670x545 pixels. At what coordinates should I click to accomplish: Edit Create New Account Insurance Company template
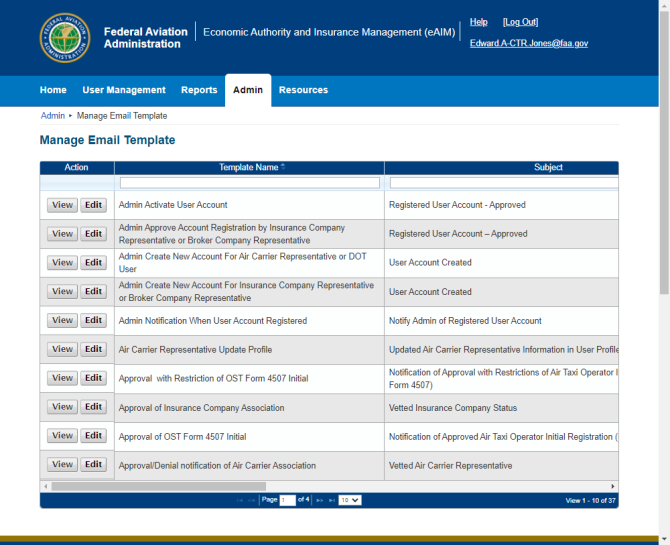(x=94, y=292)
